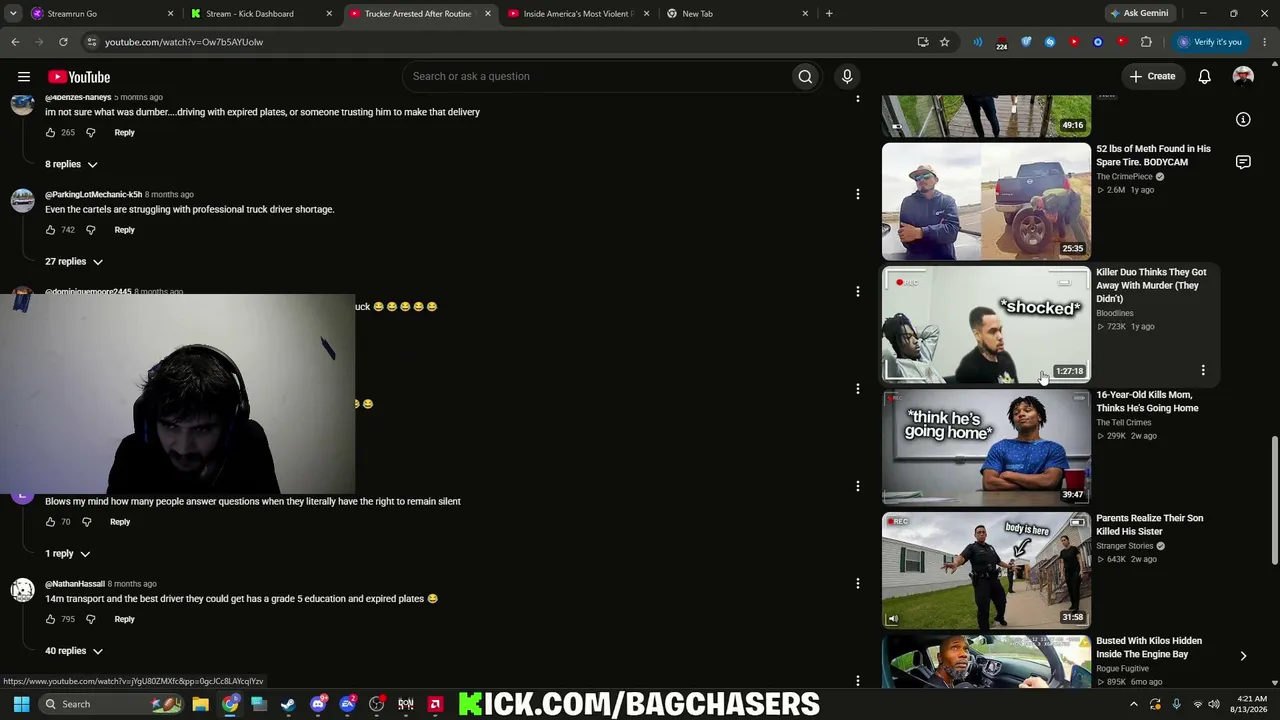Reply to the @NathanHassall comment

pos(124,619)
